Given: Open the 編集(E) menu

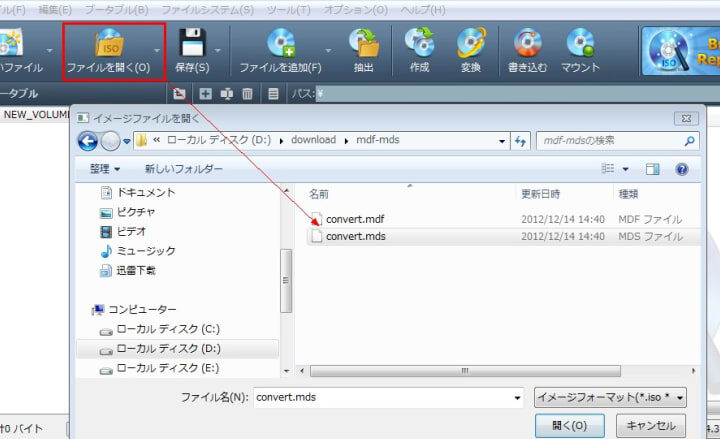Looking at the screenshot, I should point(55,10).
